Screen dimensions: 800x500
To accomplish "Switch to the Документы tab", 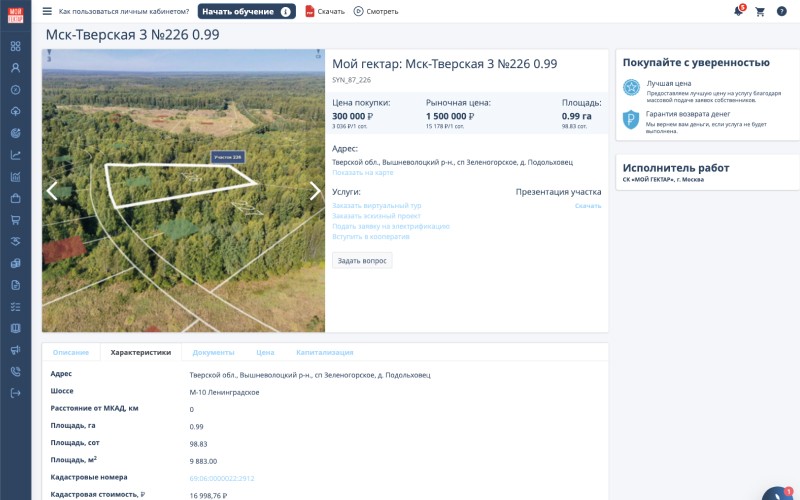I will [x=213, y=352].
